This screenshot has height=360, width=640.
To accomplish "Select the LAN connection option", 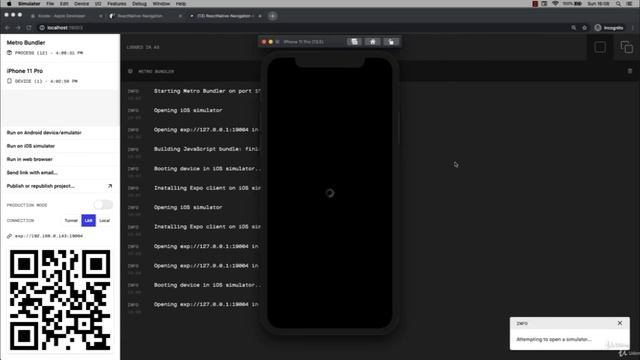I will coord(89,220).
